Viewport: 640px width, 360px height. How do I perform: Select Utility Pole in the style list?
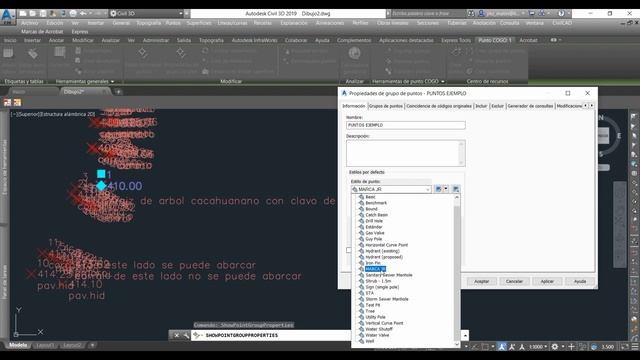click(376, 317)
